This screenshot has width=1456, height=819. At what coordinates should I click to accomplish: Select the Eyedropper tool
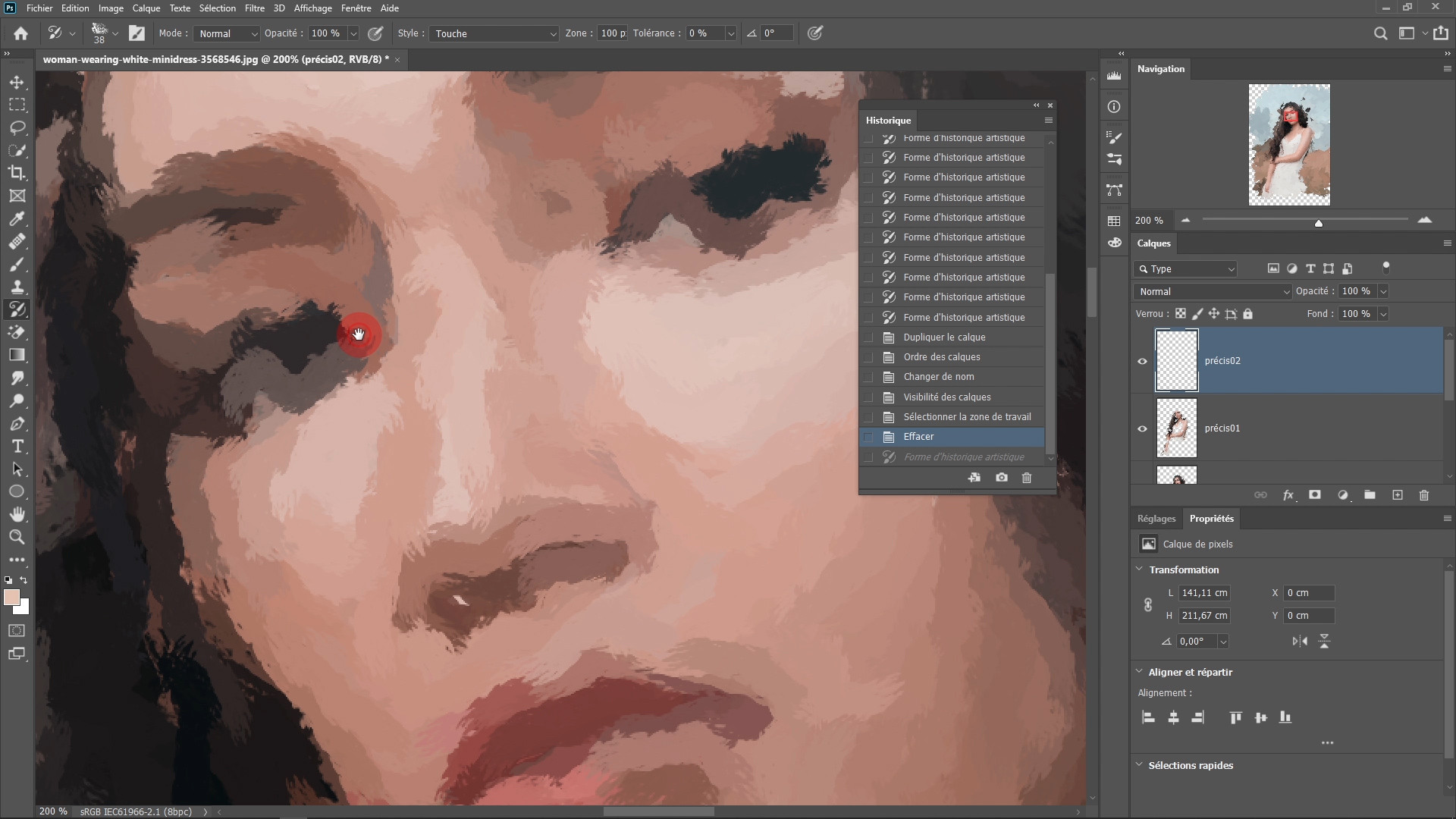click(17, 218)
